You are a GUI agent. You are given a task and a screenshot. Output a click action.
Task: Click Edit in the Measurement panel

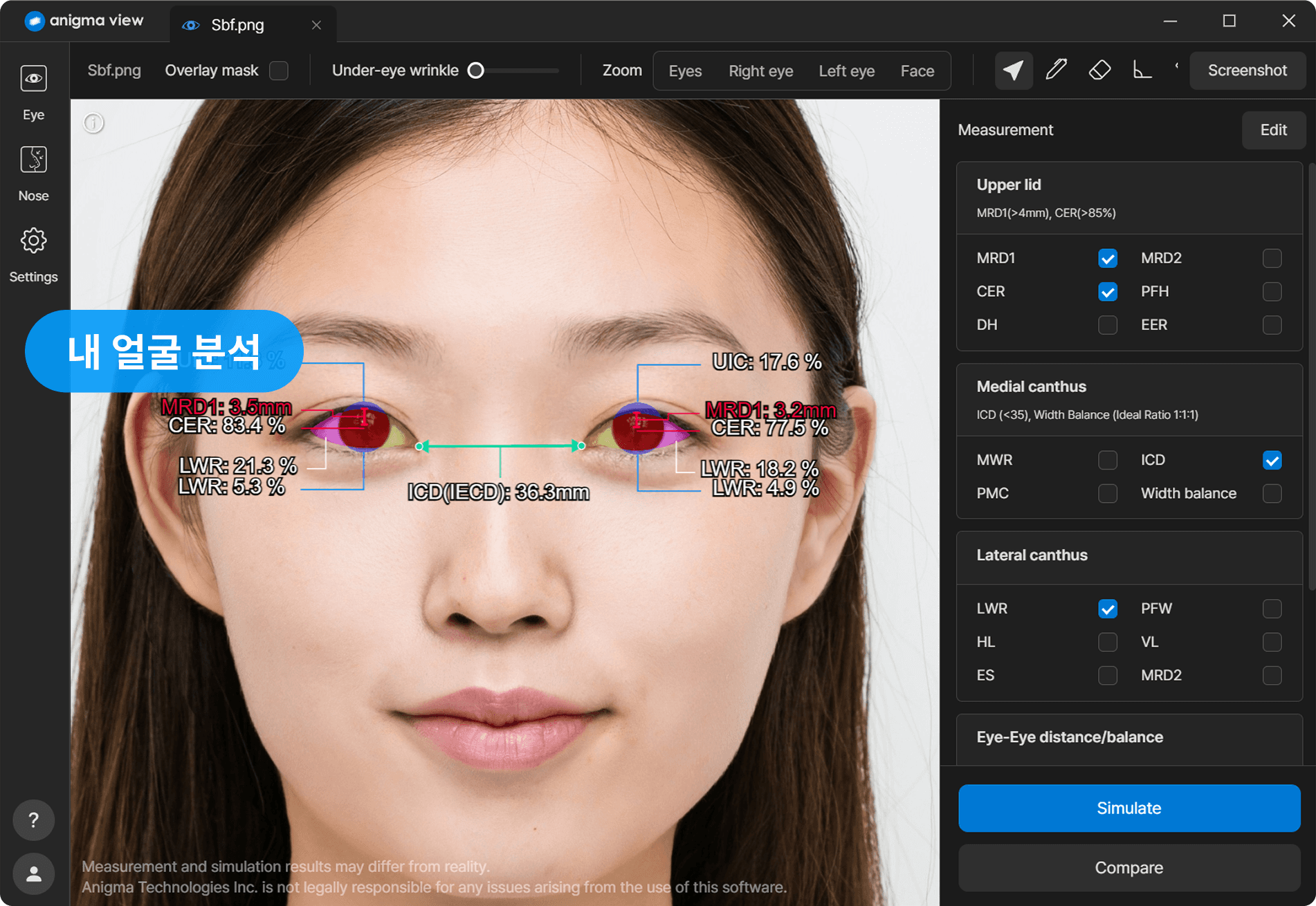[1273, 130]
